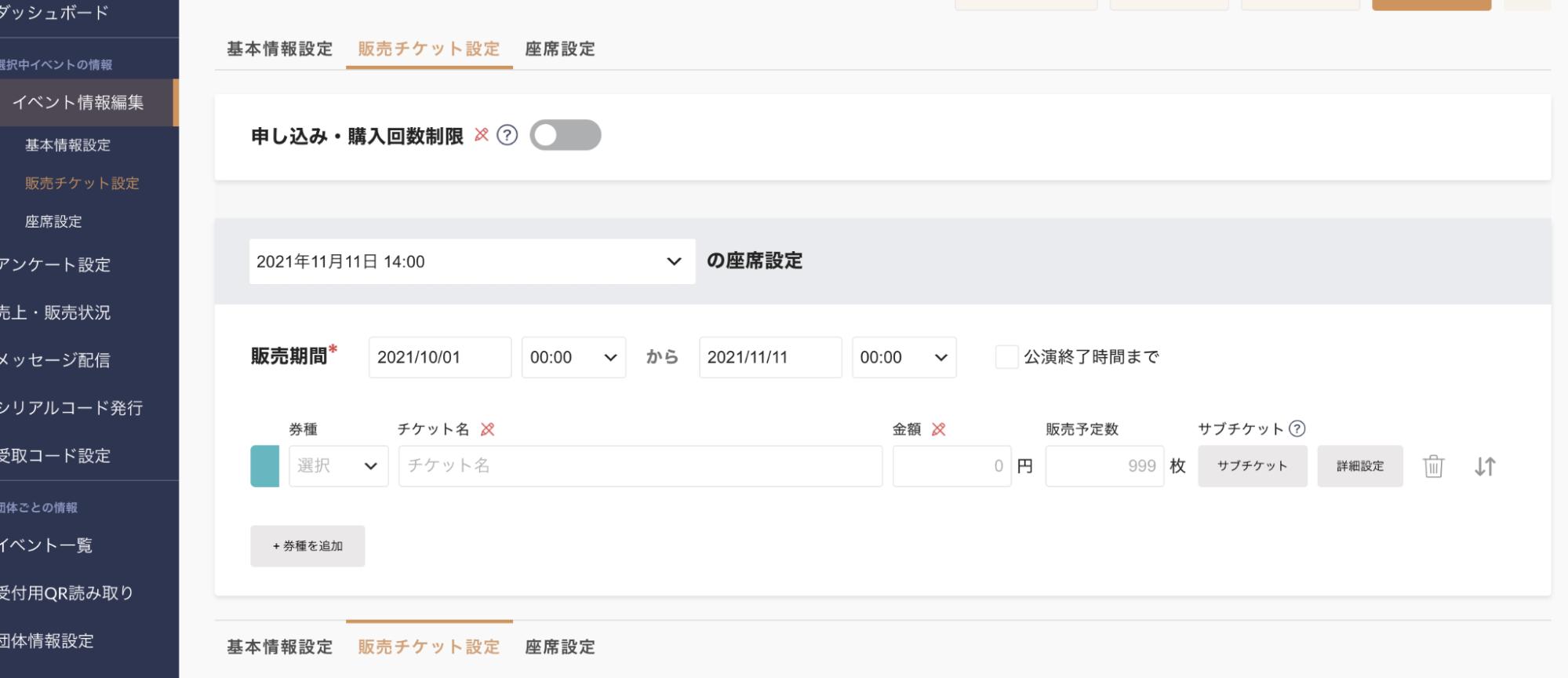1568x678 pixels.
Task: Select アンケート設定 in the sidebar
Action: [56, 265]
